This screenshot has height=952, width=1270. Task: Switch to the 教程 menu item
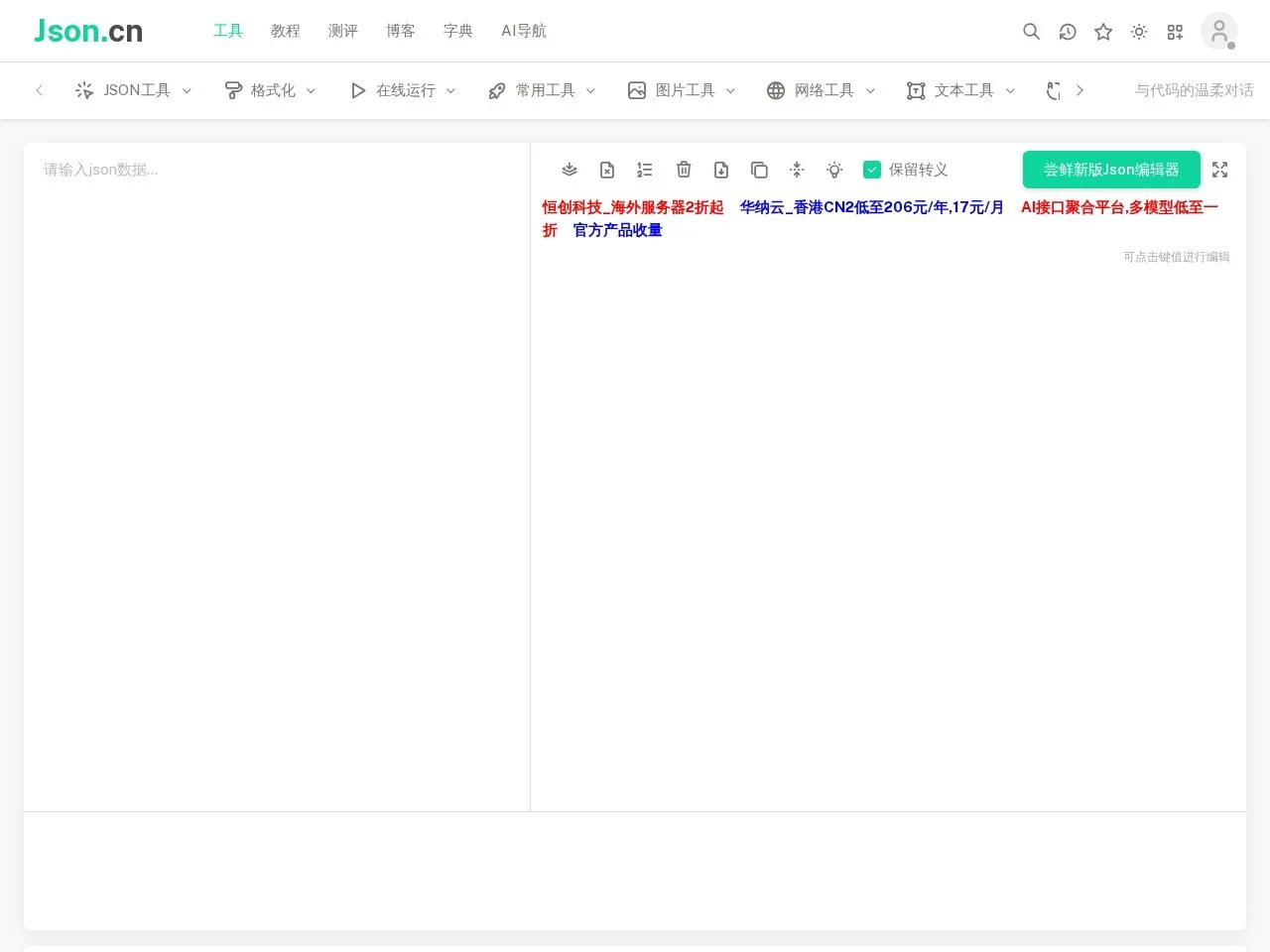[286, 31]
